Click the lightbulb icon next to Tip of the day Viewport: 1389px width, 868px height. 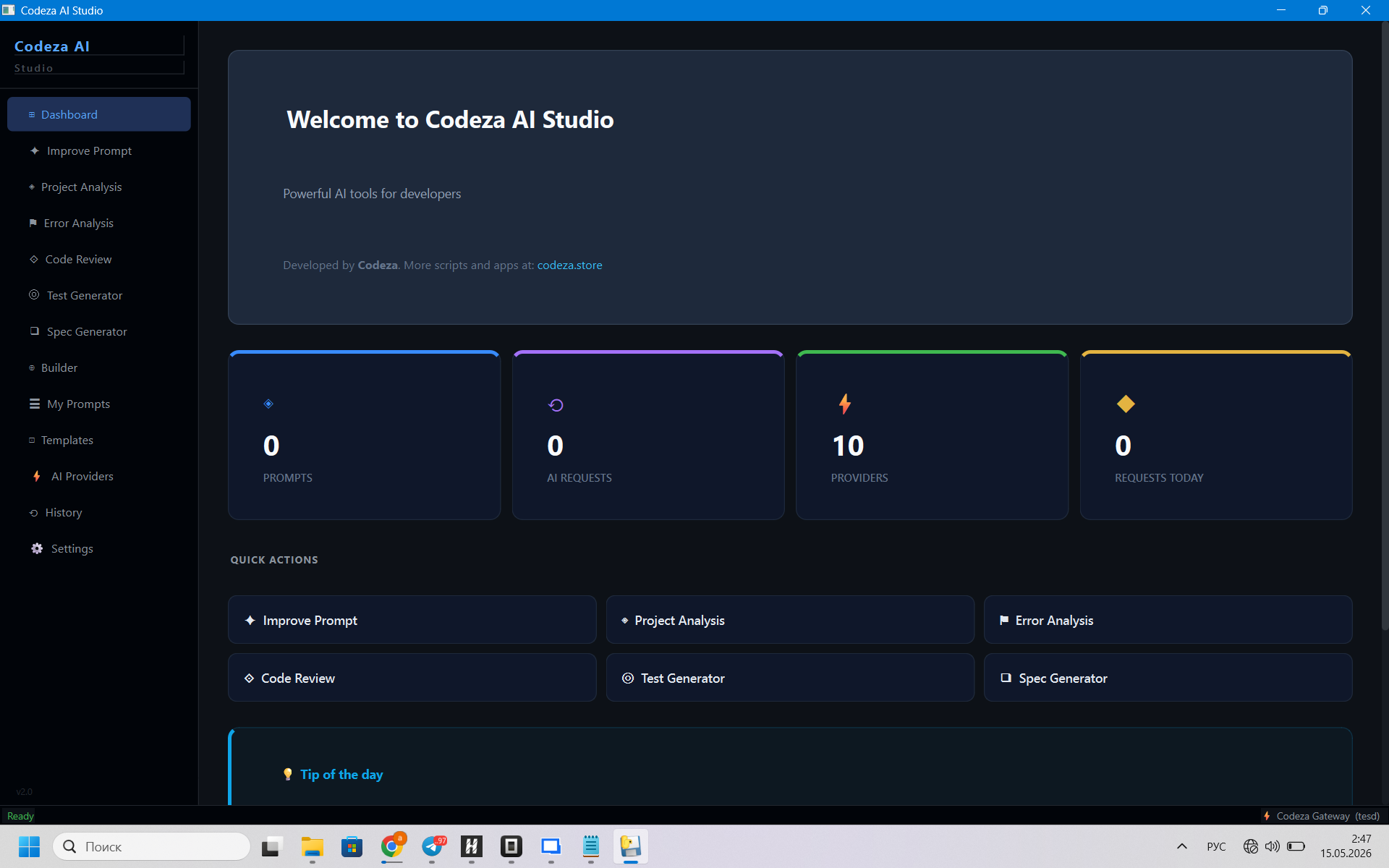point(288,775)
